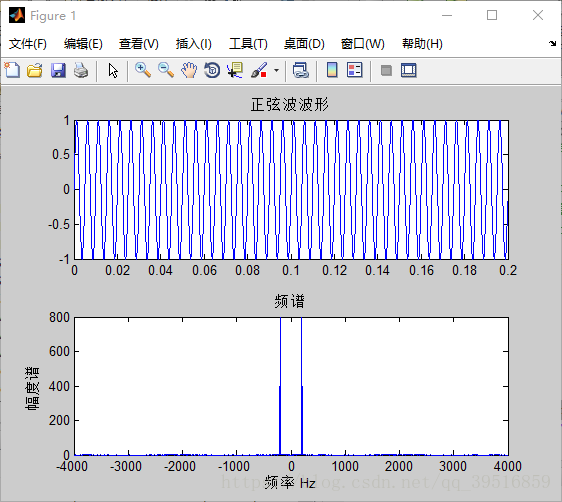This screenshot has height=502, width=562.
Task: Click inside the sine waveform axes
Action: pyautogui.click(x=291, y=190)
